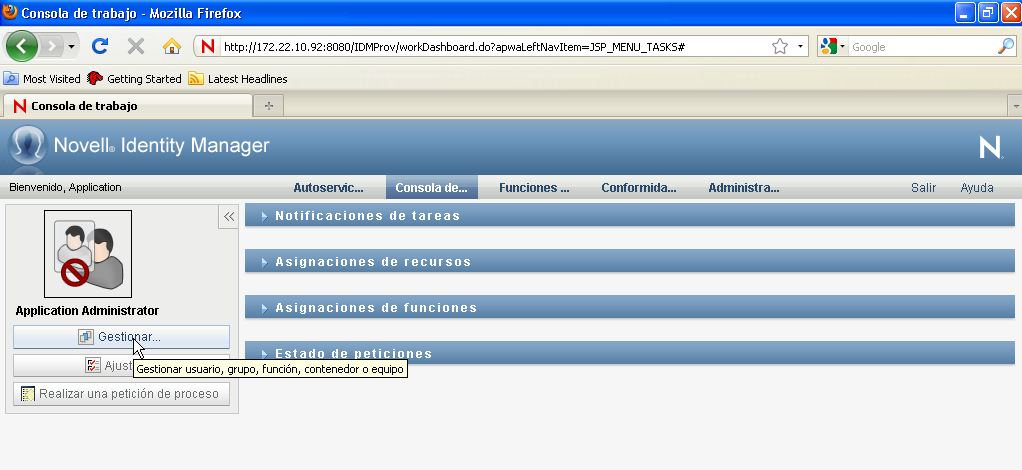This screenshot has height=470, width=1022.
Task: Open the list all tabs dropdown
Action: [x=1014, y=106]
